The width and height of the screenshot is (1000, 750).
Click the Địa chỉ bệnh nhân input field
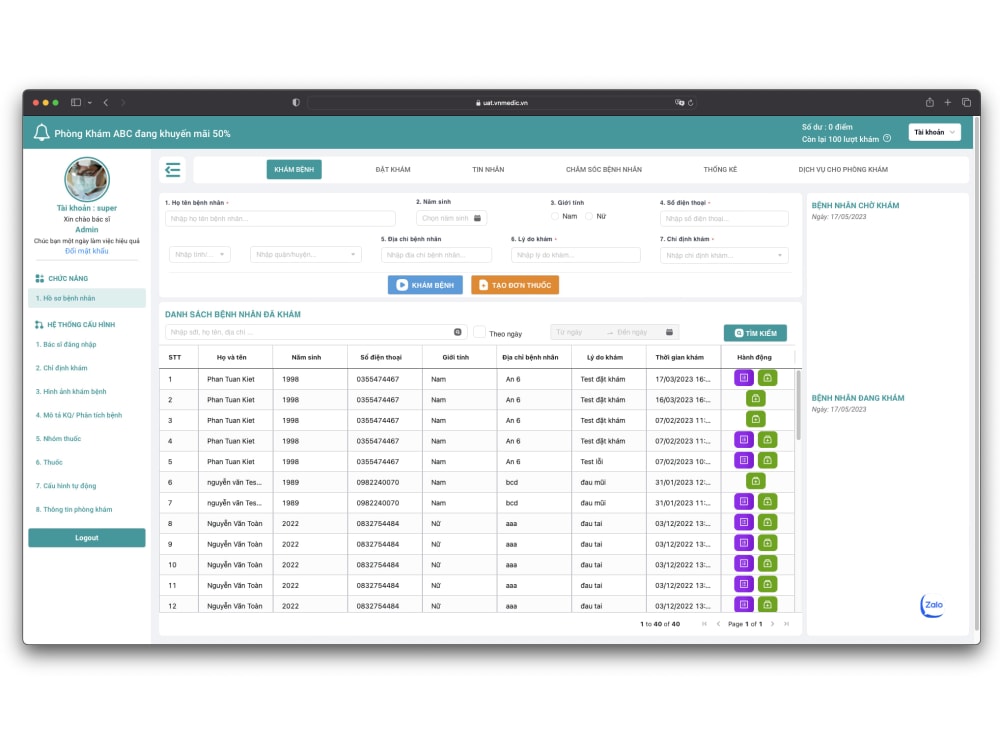(436, 255)
